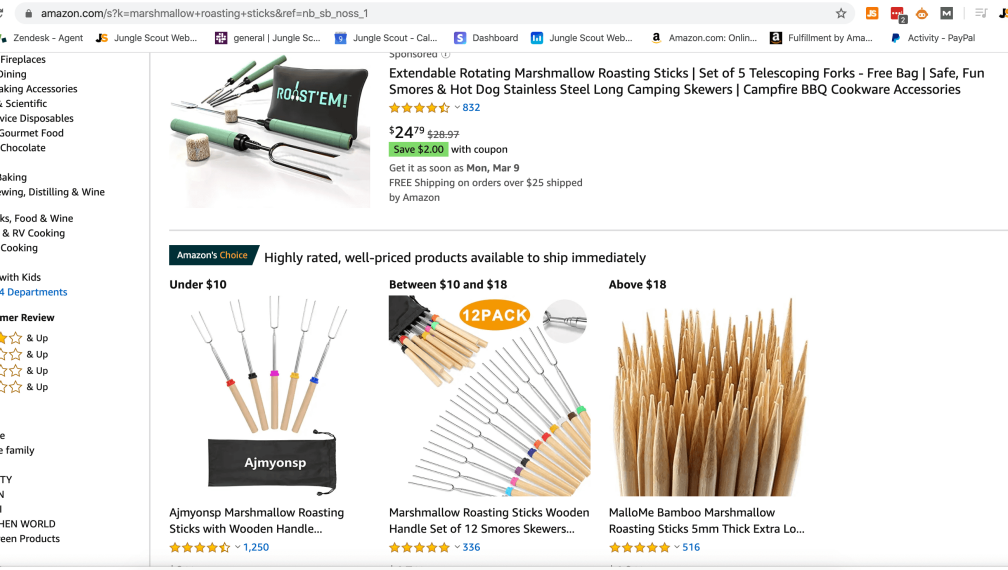Expand rating breakdown next to 516 reviews

677,548
